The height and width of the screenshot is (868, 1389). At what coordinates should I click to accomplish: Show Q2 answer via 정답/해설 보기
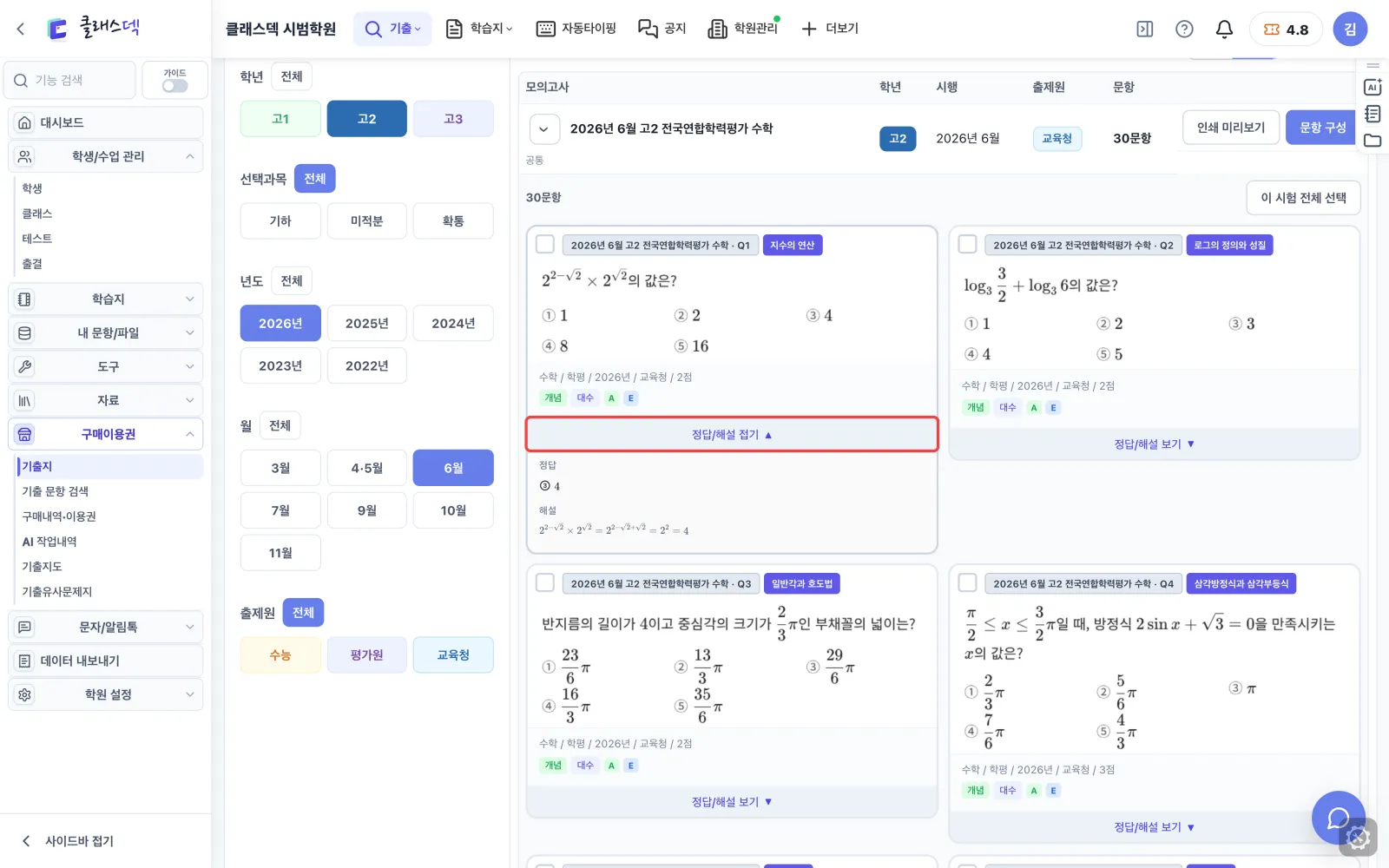[x=1154, y=444]
